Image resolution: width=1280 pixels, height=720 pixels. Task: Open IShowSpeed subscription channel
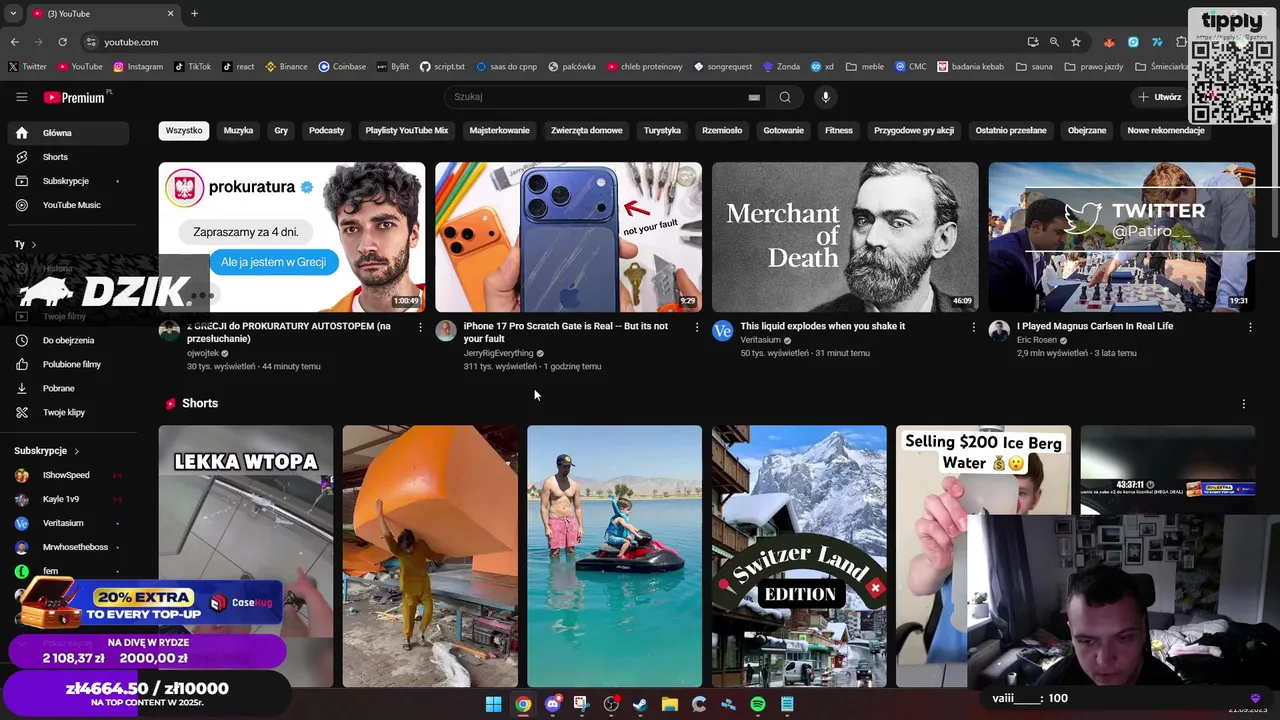pos(68,475)
